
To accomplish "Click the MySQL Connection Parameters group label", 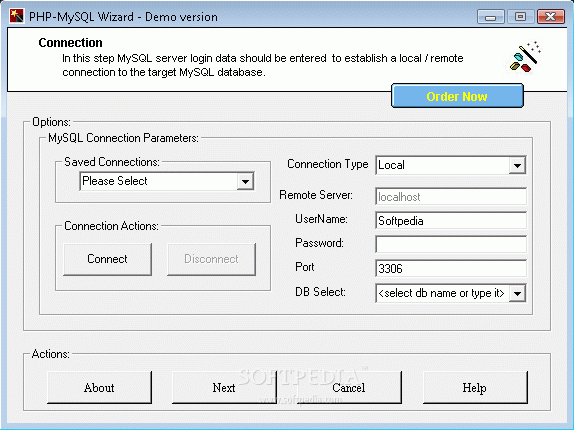I will [x=123, y=138].
